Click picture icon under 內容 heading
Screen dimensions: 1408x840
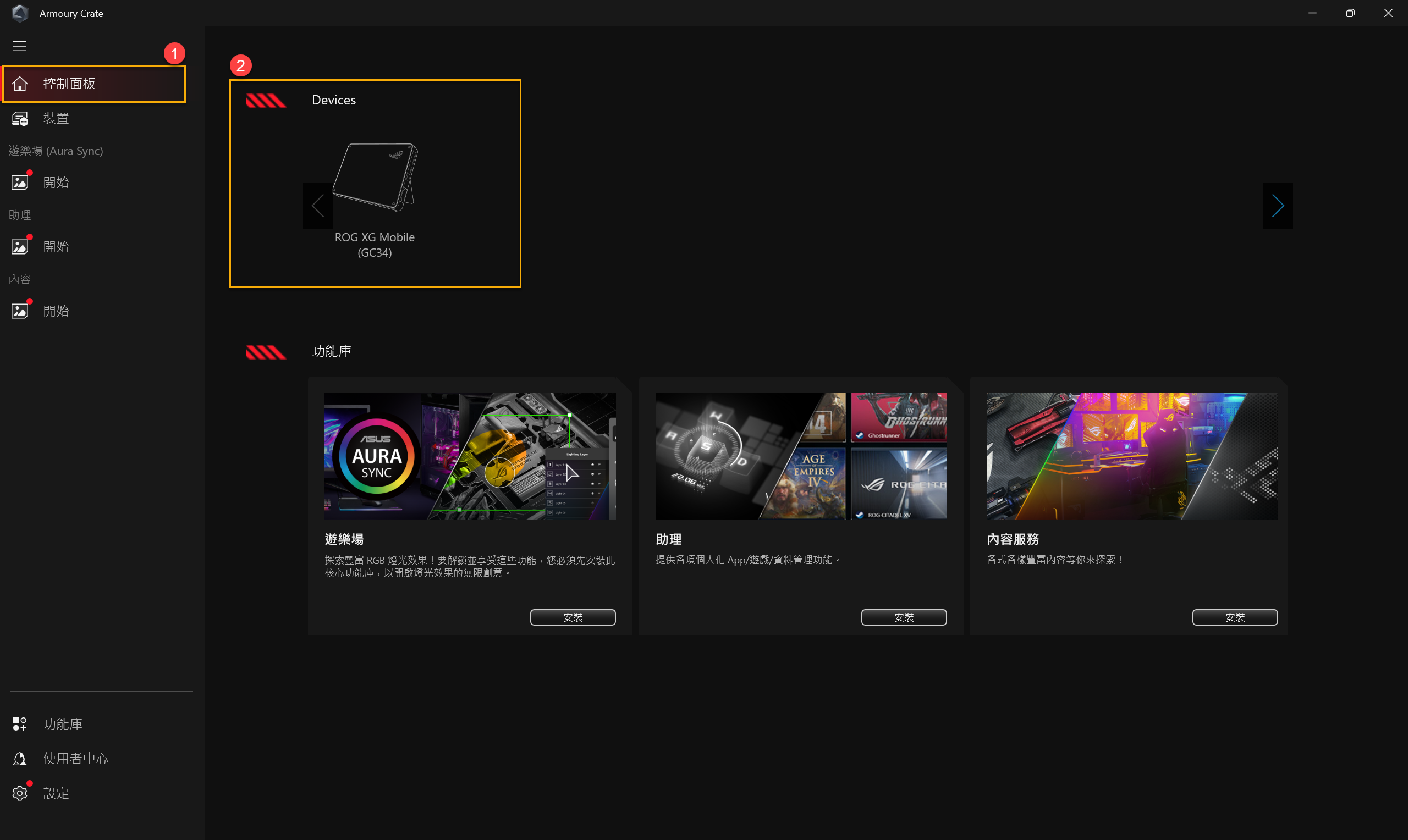point(20,311)
